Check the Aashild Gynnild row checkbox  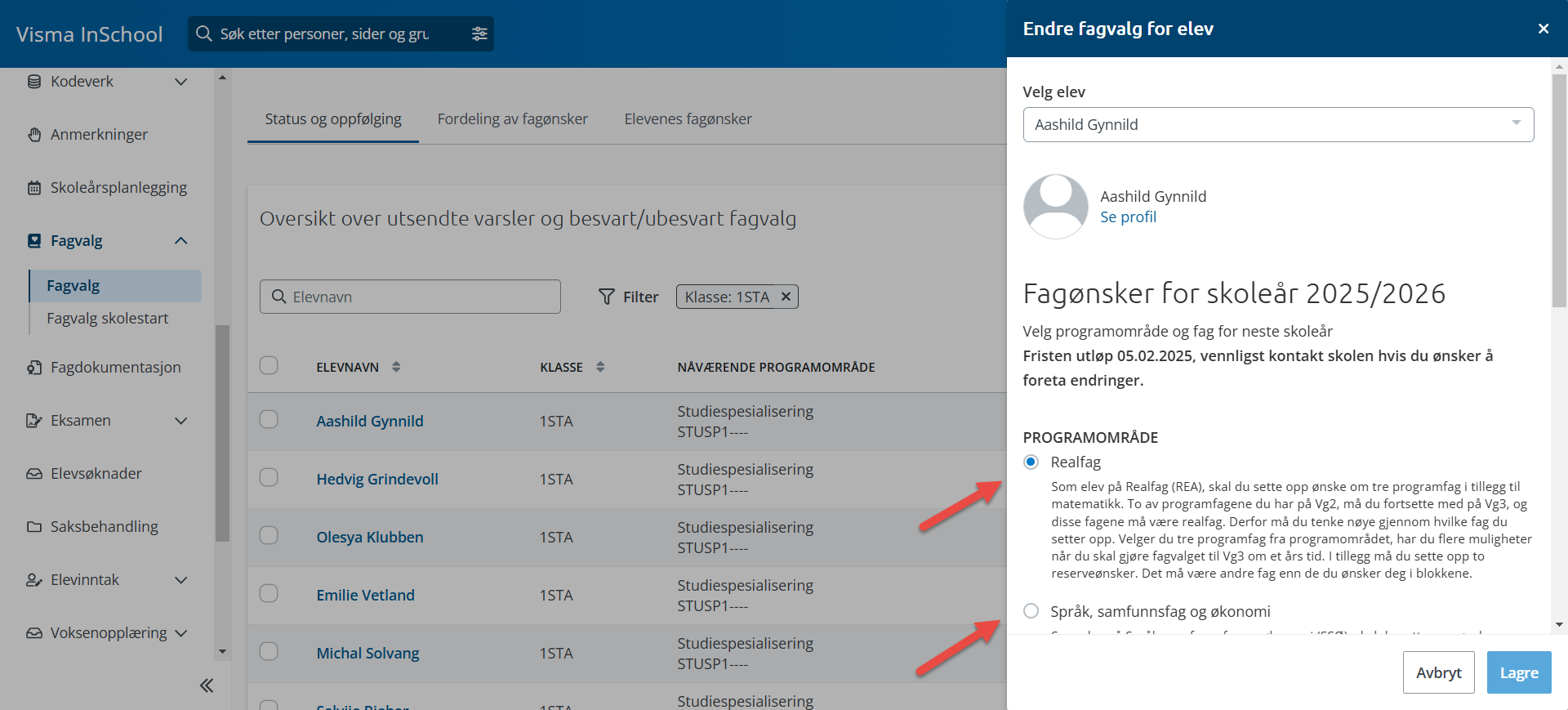point(269,419)
